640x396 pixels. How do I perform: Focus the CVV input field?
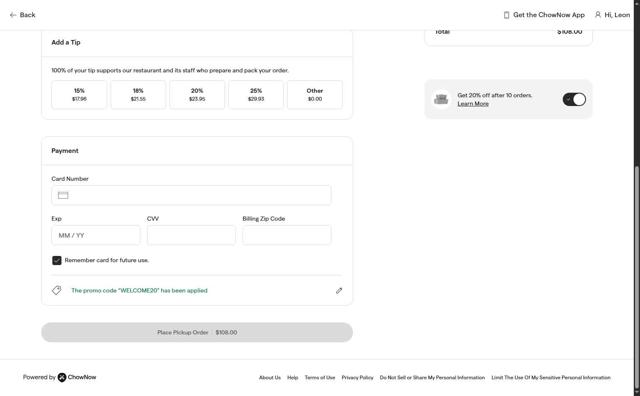[191, 235]
